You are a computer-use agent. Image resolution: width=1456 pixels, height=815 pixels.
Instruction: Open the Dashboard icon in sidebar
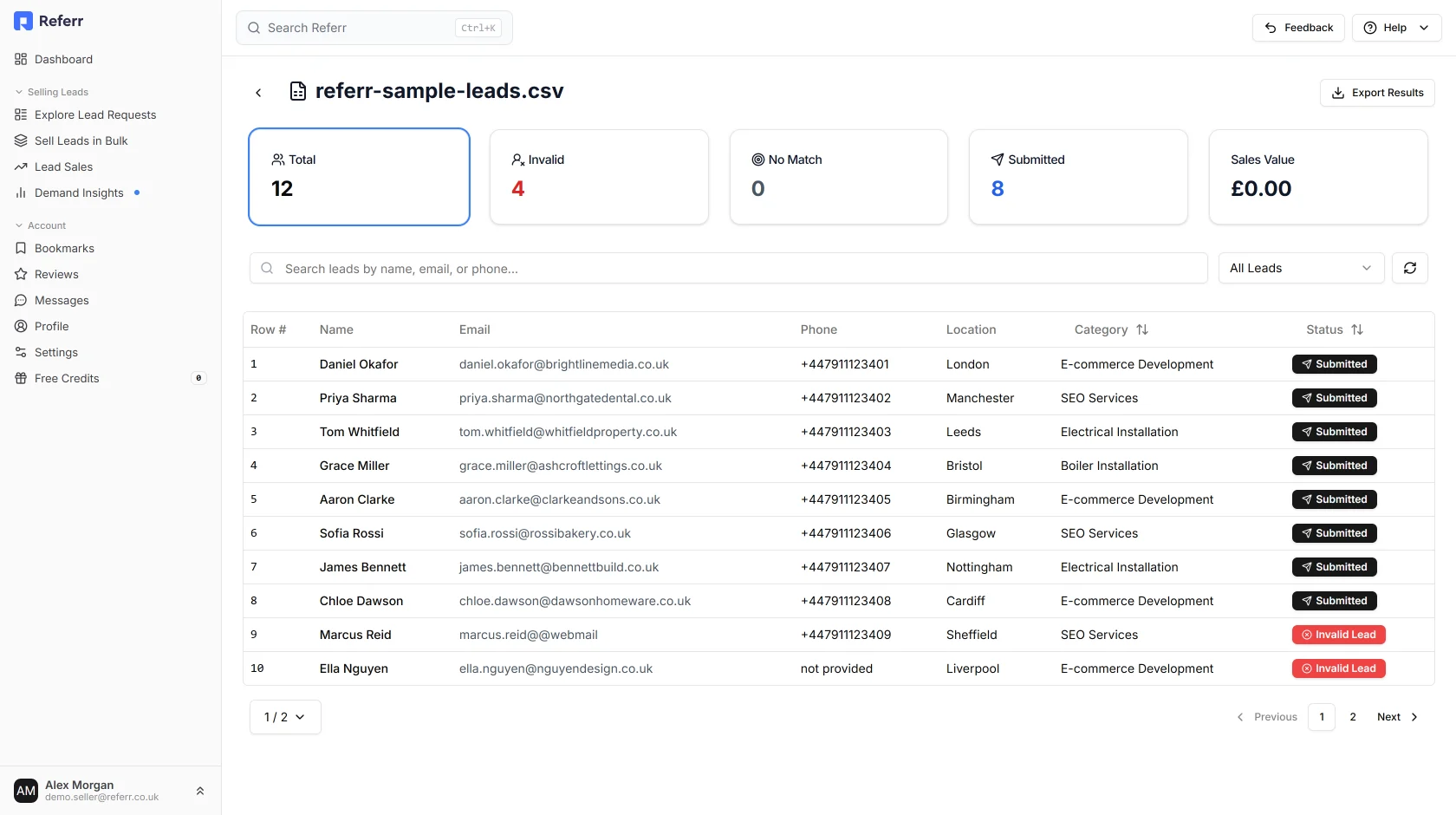click(x=21, y=59)
